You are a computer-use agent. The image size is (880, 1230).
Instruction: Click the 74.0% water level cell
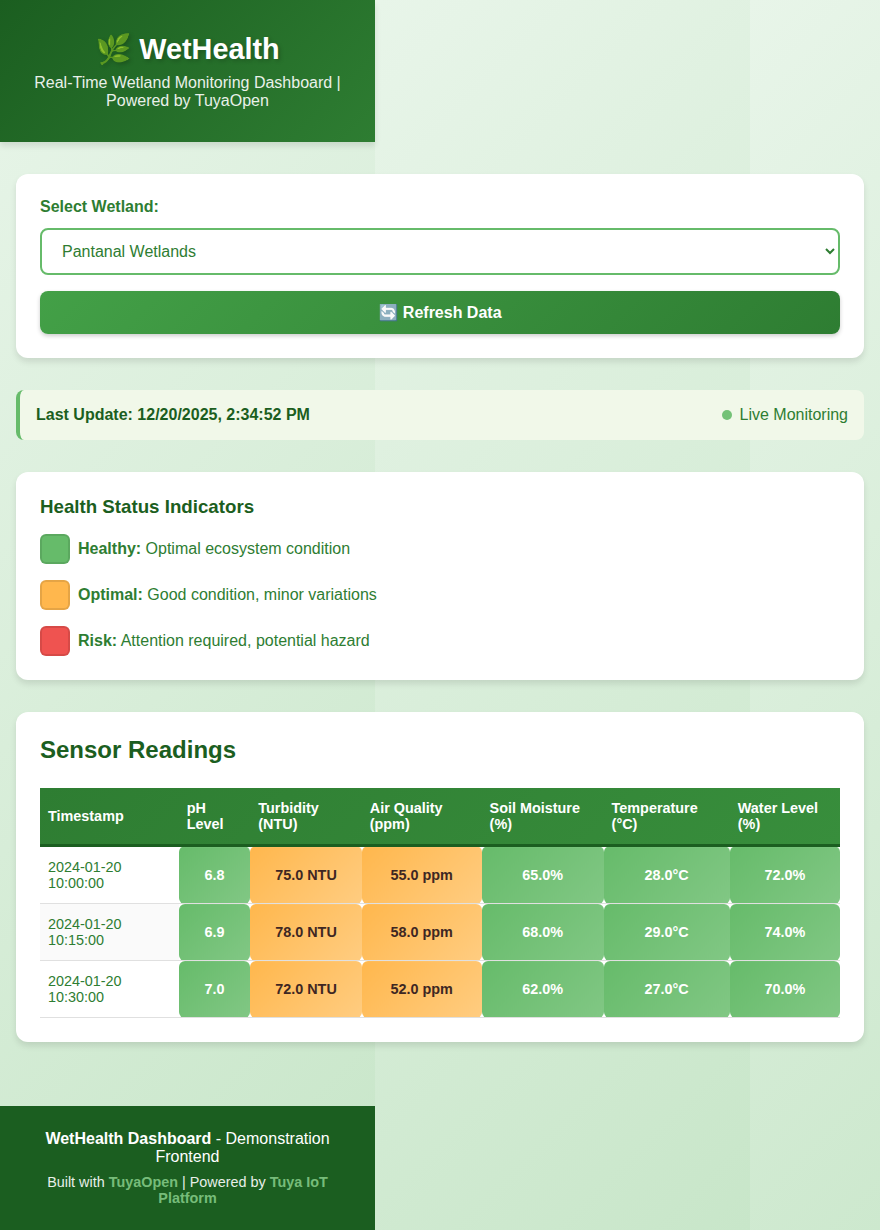(x=785, y=932)
